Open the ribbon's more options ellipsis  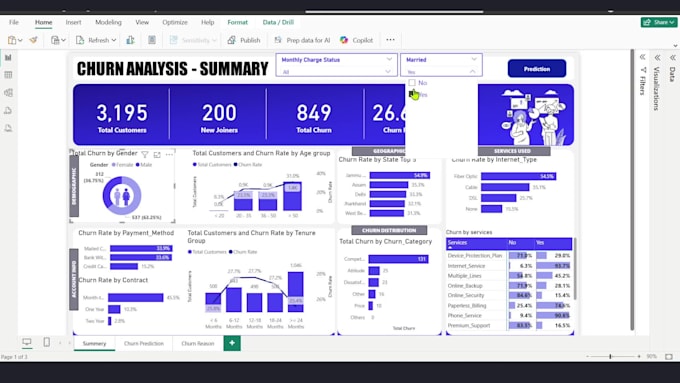pyautogui.click(x=390, y=39)
